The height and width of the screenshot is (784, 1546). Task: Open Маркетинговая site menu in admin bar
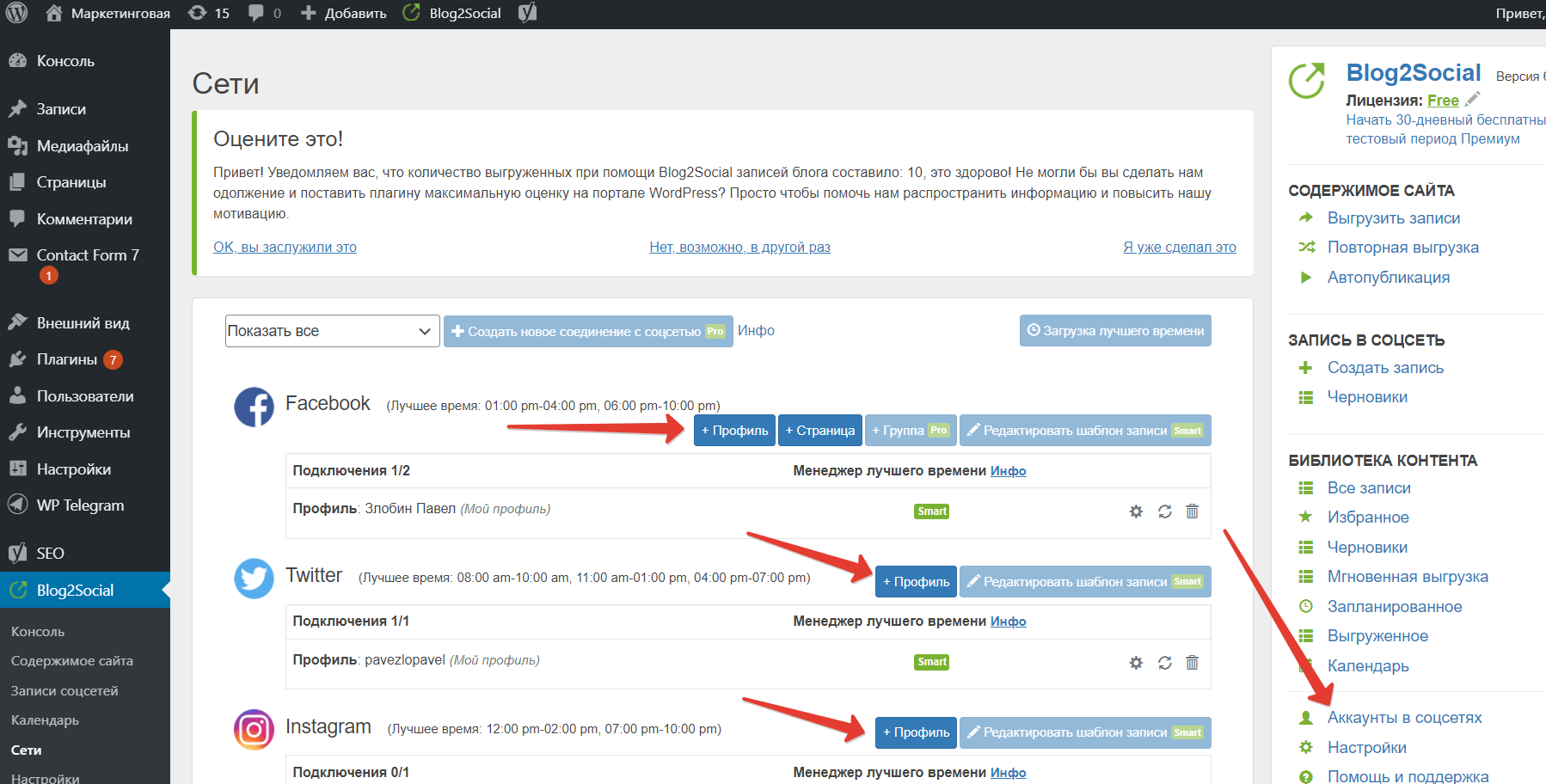pyautogui.click(x=108, y=13)
